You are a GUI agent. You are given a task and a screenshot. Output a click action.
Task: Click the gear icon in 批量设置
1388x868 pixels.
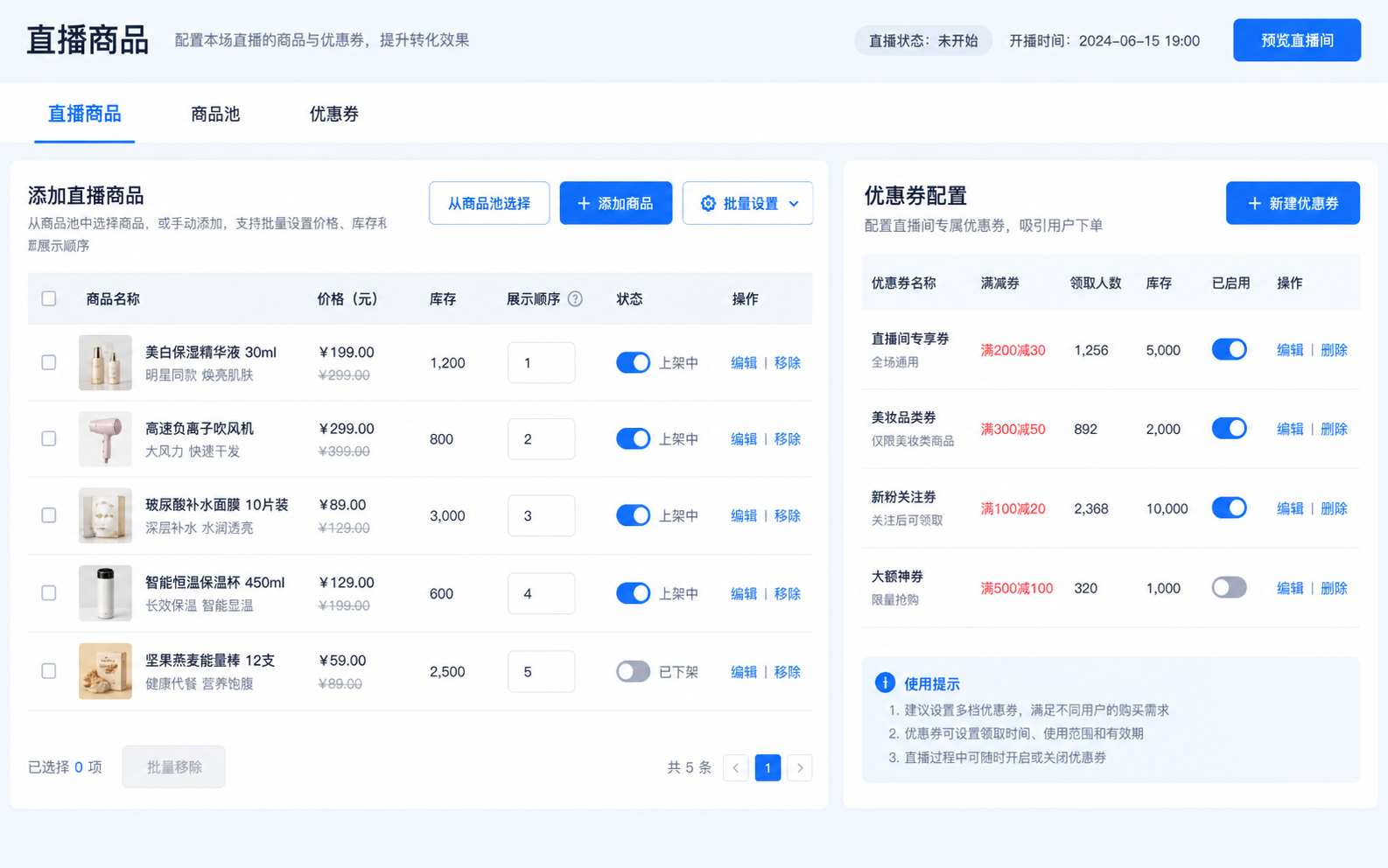(708, 204)
